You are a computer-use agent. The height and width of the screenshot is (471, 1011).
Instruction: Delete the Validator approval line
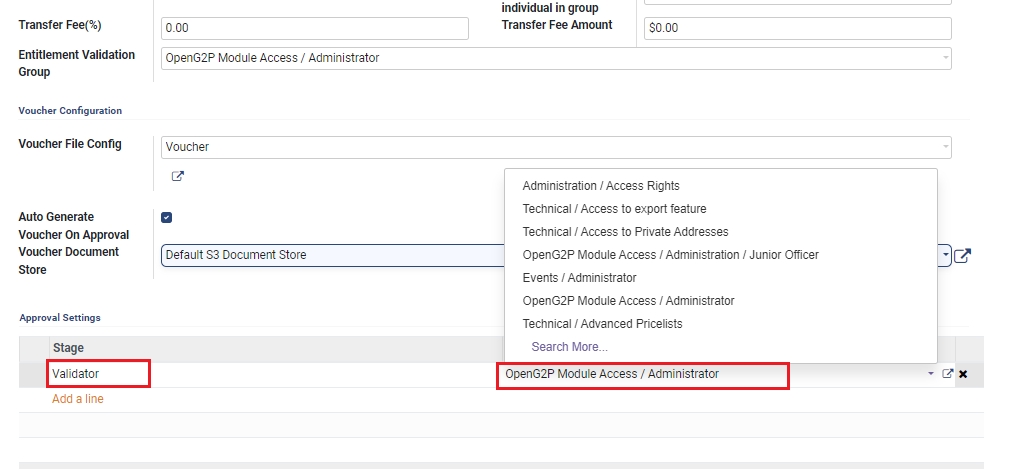point(963,374)
